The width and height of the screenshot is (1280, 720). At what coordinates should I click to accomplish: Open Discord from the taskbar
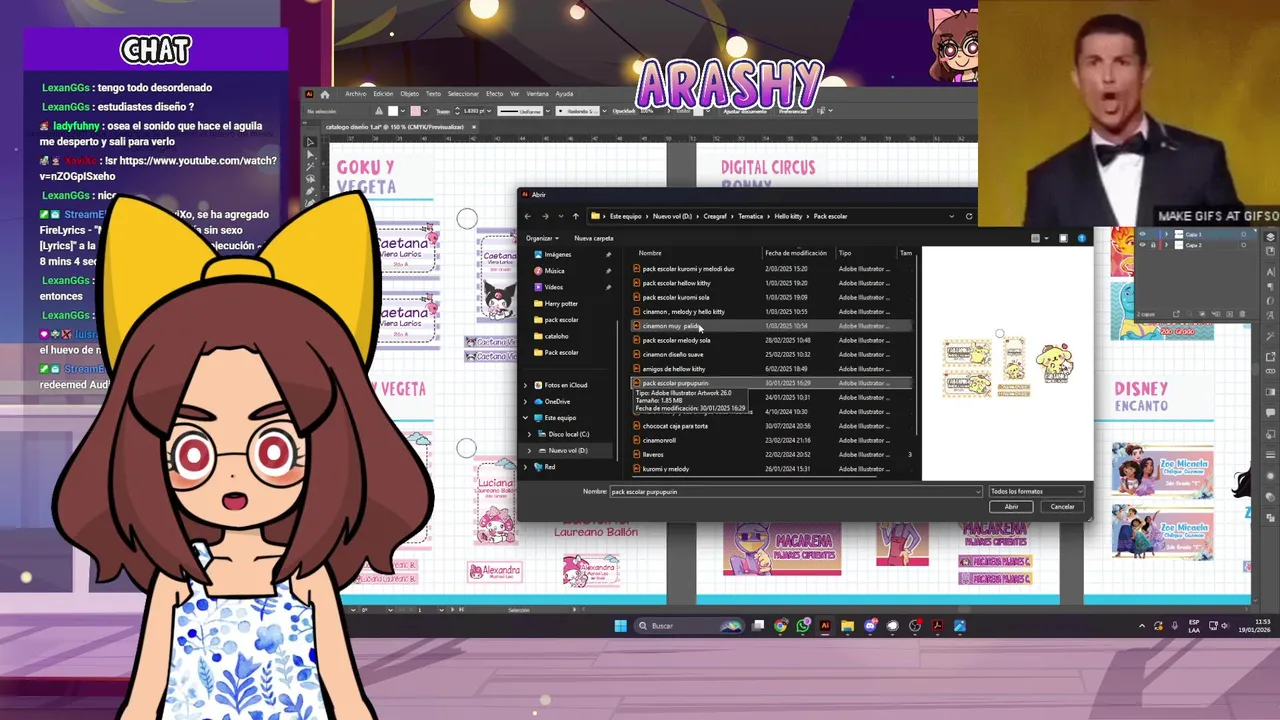(x=870, y=626)
